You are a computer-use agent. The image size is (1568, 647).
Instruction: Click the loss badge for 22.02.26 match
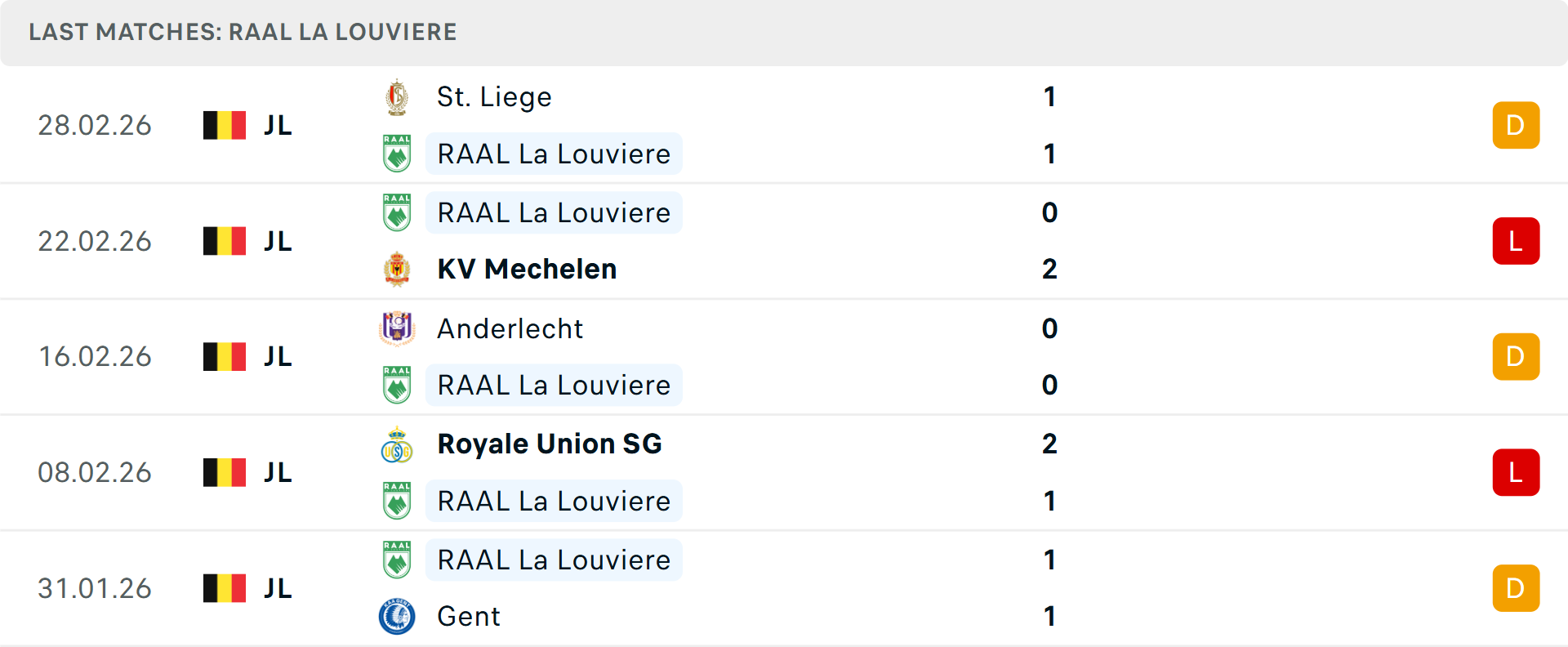pos(1515,241)
